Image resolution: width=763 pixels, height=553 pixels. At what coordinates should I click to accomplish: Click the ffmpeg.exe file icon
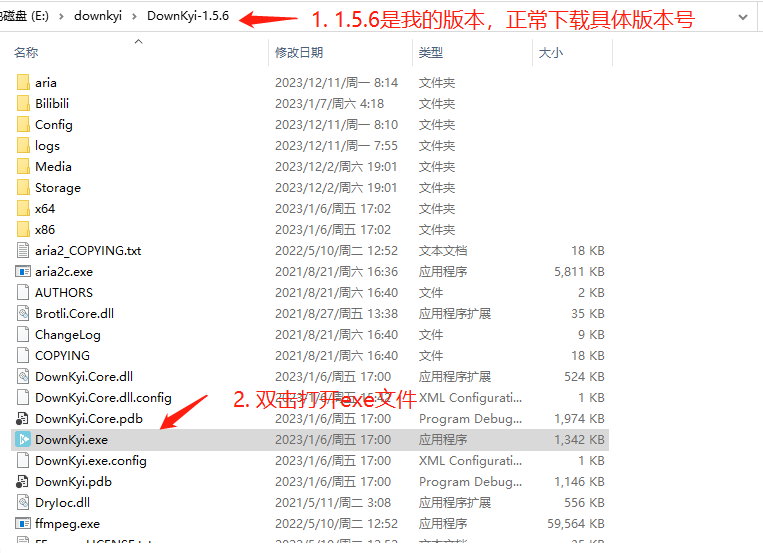(23, 524)
